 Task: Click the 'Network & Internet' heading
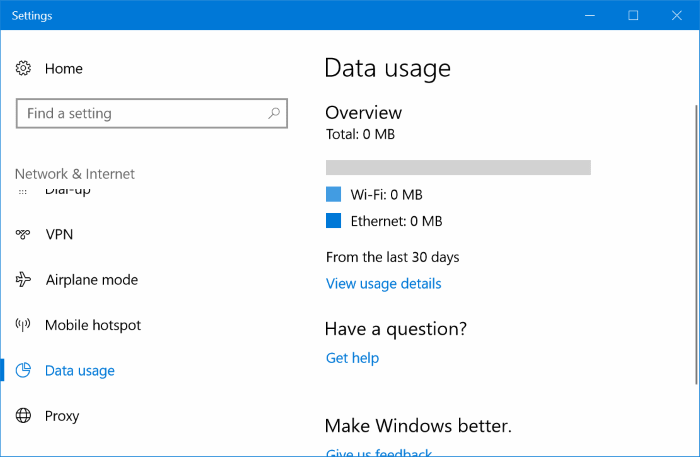tap(75, 174)
